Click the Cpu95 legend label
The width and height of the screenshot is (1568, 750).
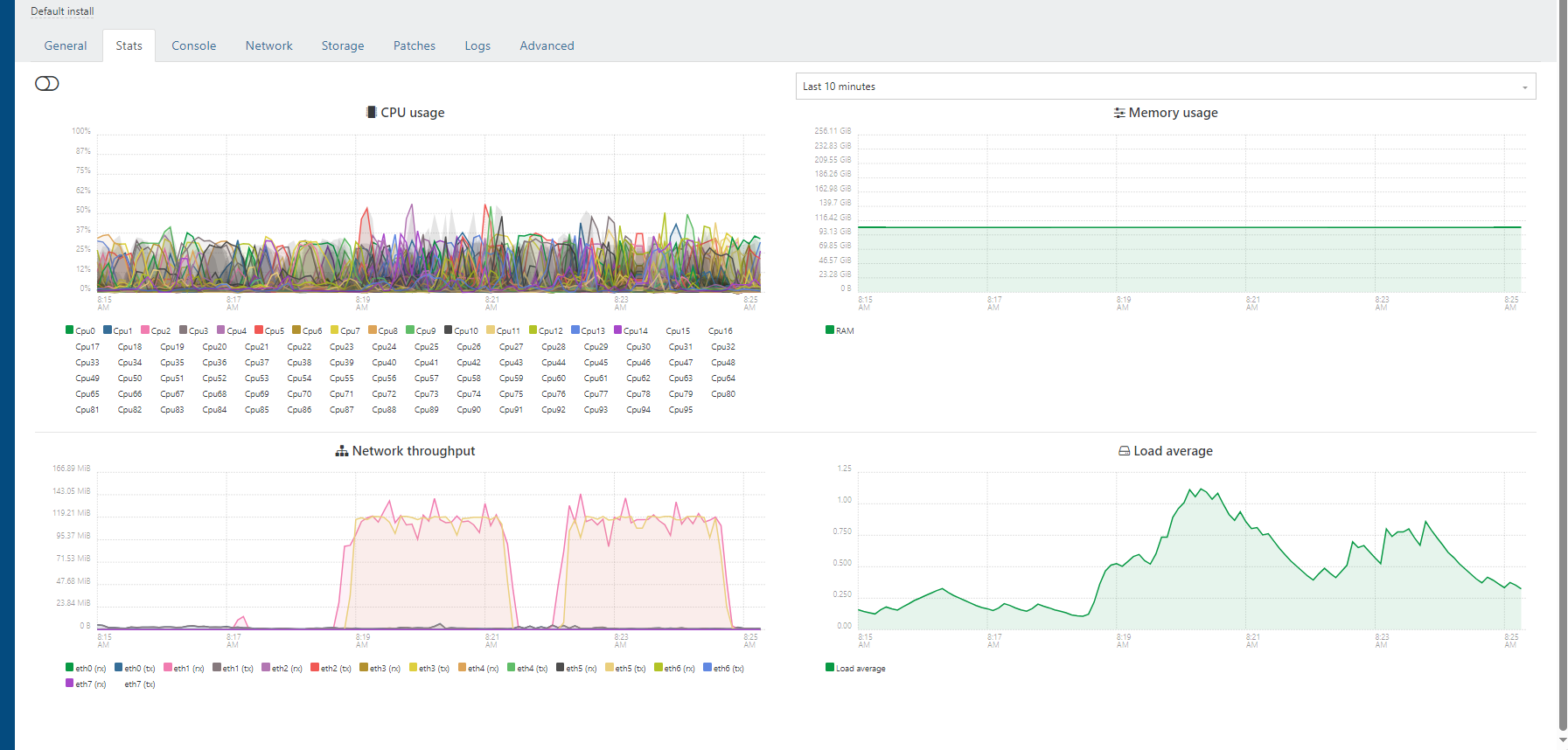[681, 410]
